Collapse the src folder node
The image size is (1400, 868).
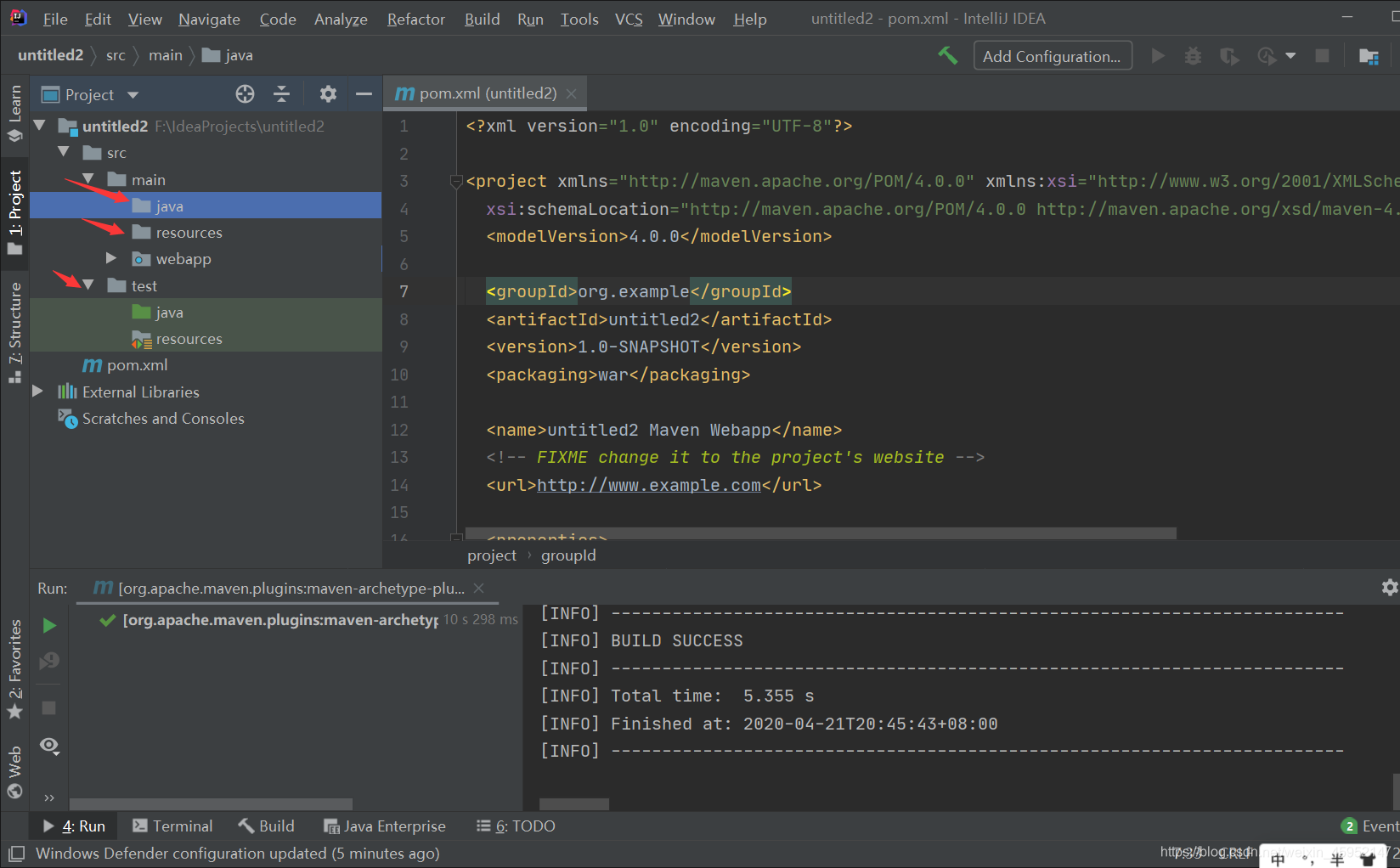point(64,152)
